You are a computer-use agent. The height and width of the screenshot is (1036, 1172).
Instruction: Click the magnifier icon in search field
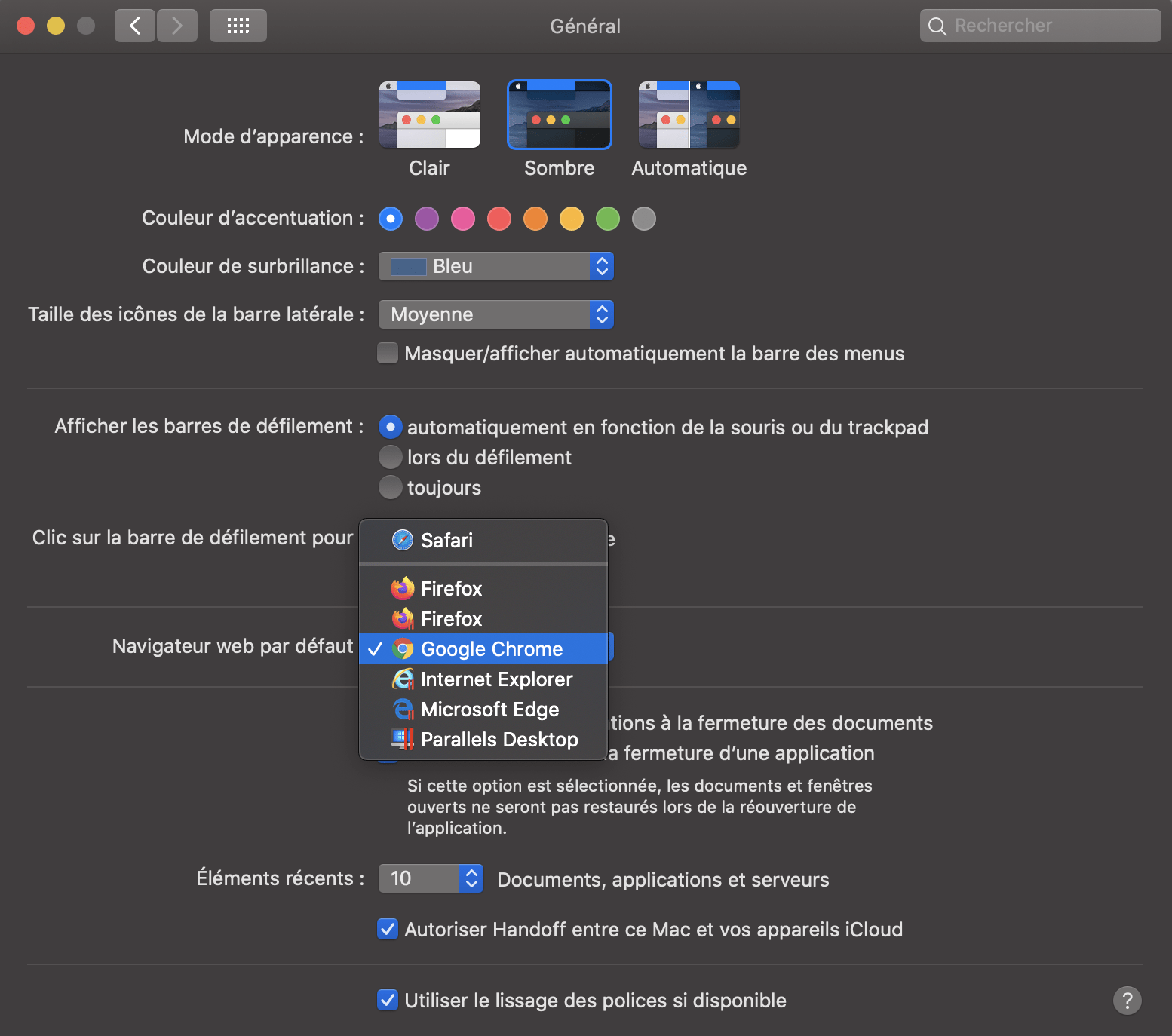[937, 26]
